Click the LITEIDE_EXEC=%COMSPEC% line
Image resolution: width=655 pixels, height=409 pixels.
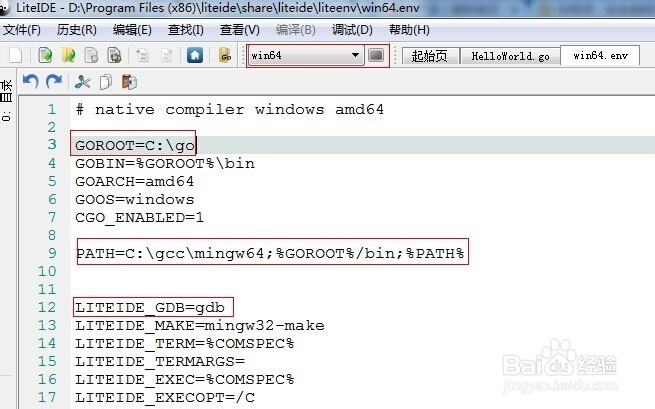(x=184, y=379)
